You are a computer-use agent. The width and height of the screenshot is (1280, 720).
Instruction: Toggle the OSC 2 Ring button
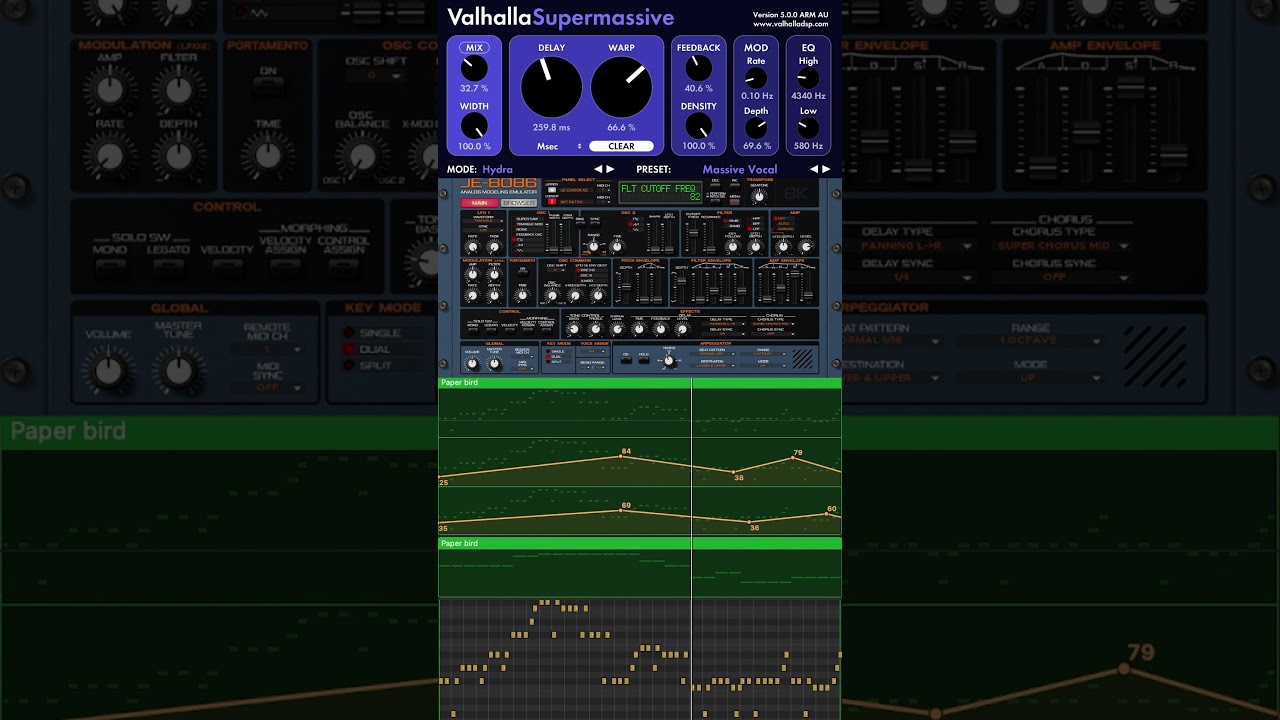coord(580,224)
